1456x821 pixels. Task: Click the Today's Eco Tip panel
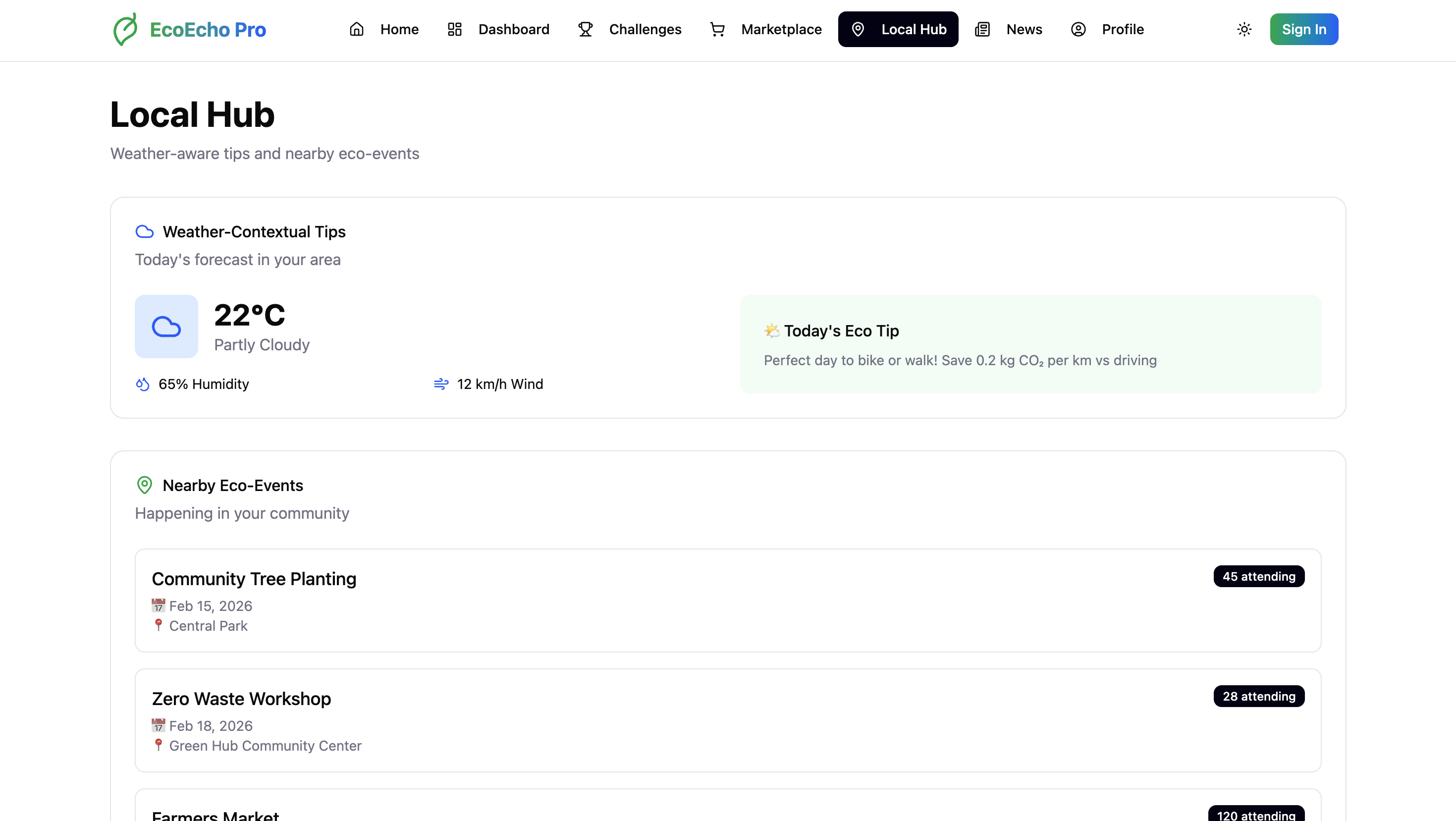pos(1030,344)
